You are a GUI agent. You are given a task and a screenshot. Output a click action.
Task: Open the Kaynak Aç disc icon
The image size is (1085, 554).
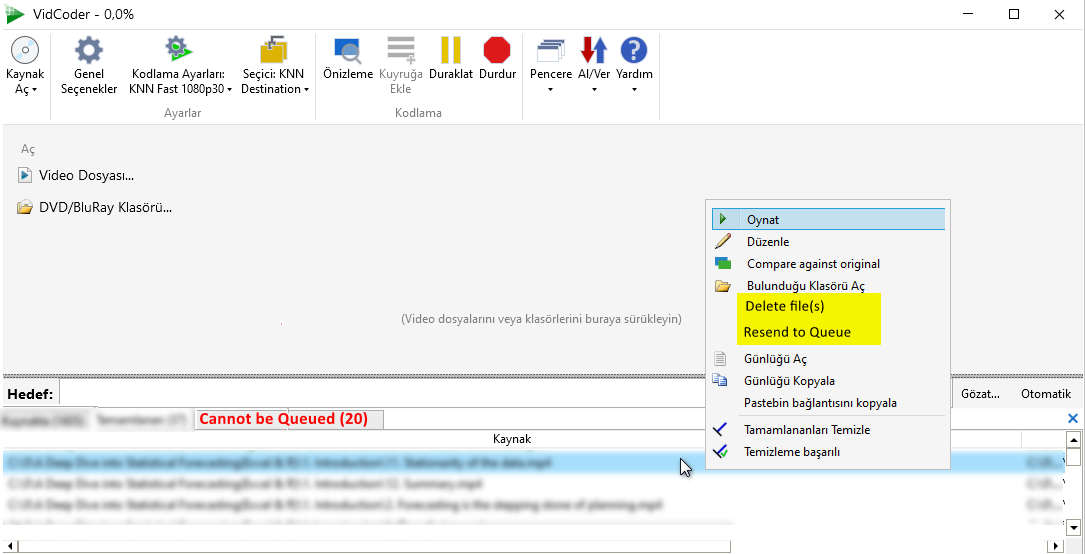[25, 50]
